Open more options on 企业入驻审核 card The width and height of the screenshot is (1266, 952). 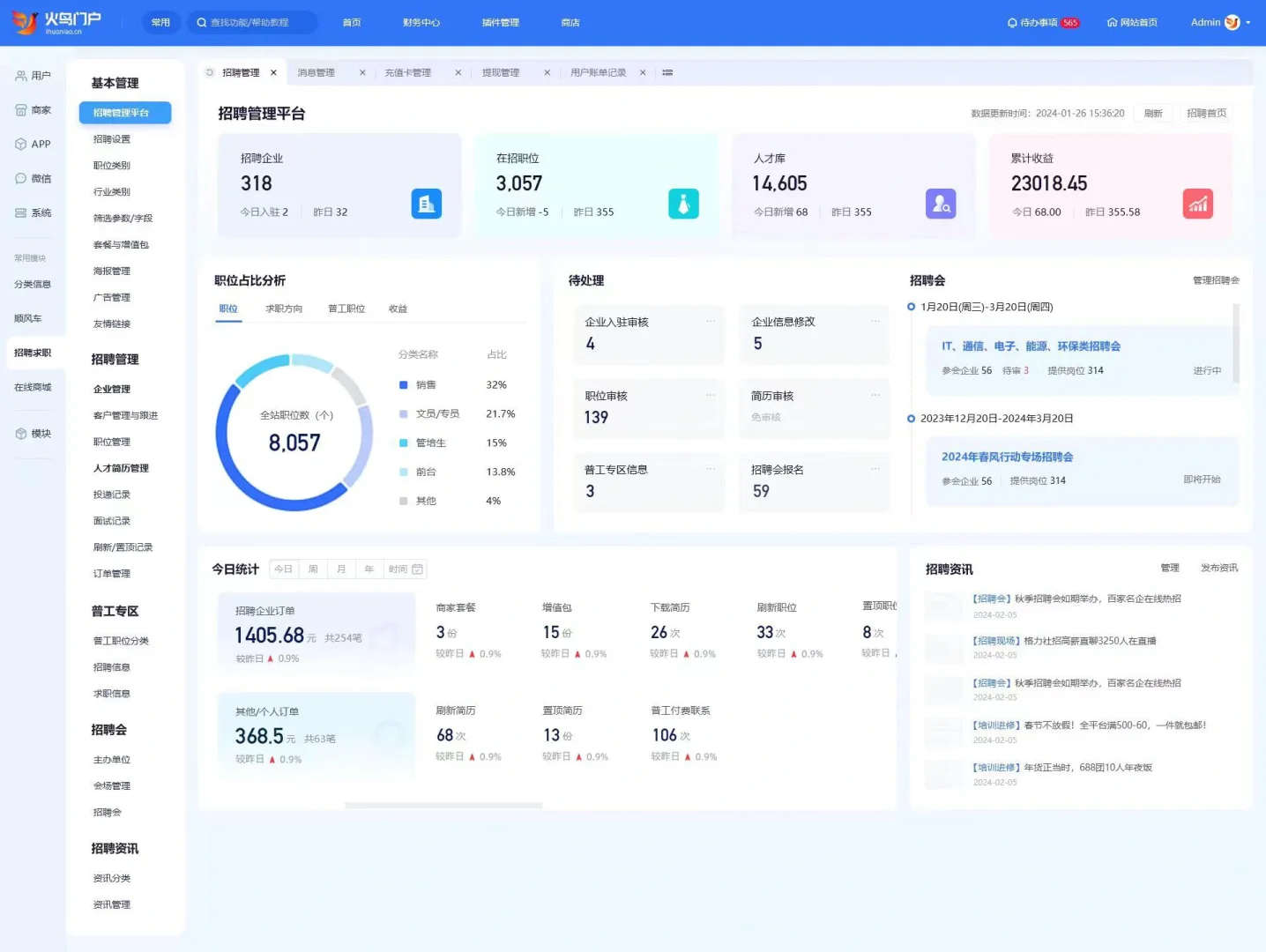point(711,321)
